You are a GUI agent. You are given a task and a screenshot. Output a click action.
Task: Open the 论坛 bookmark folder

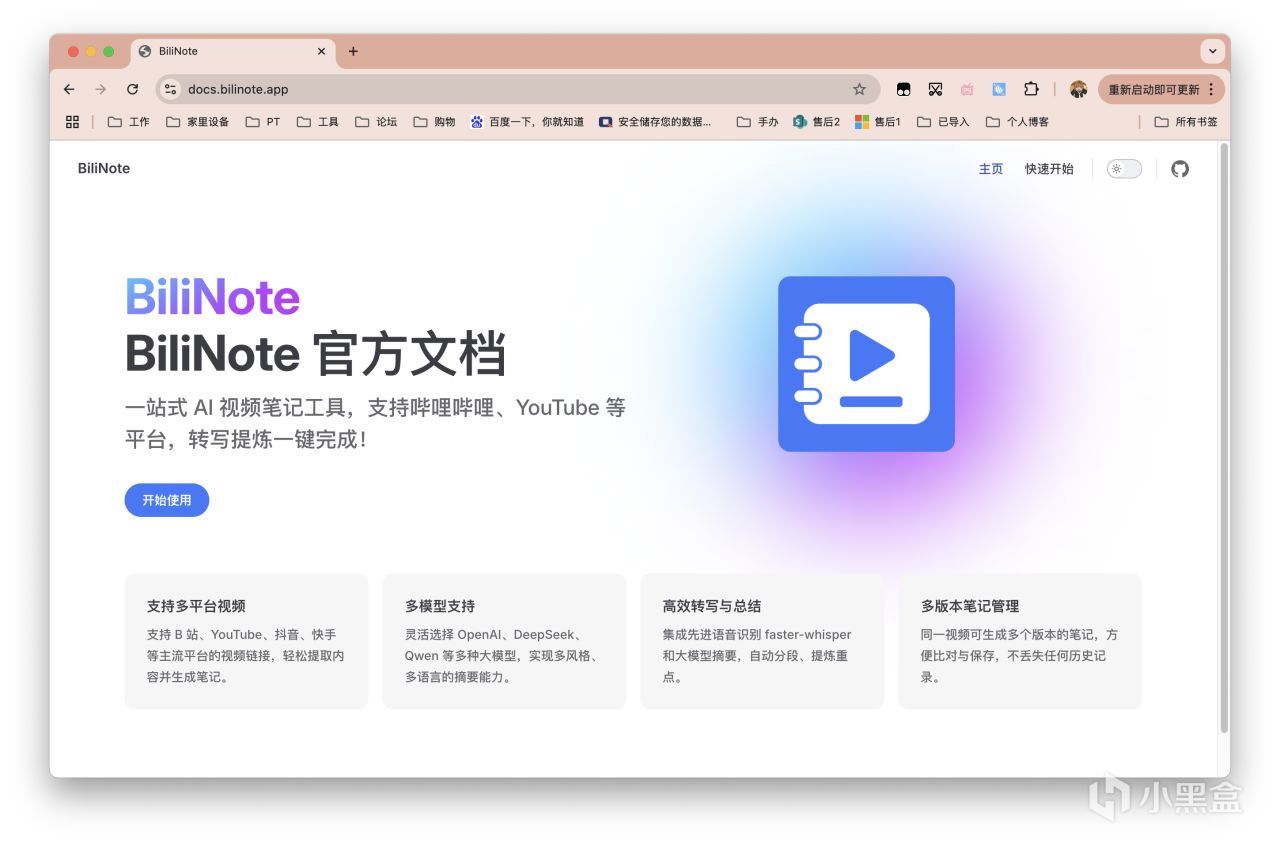point(376,122)
